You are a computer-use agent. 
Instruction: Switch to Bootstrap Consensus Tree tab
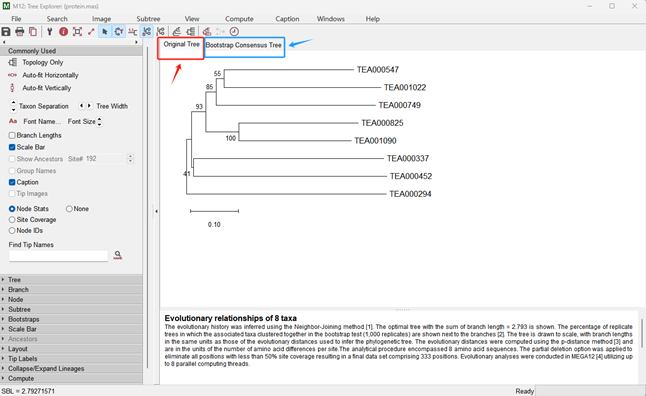click(x=244, y=45)
